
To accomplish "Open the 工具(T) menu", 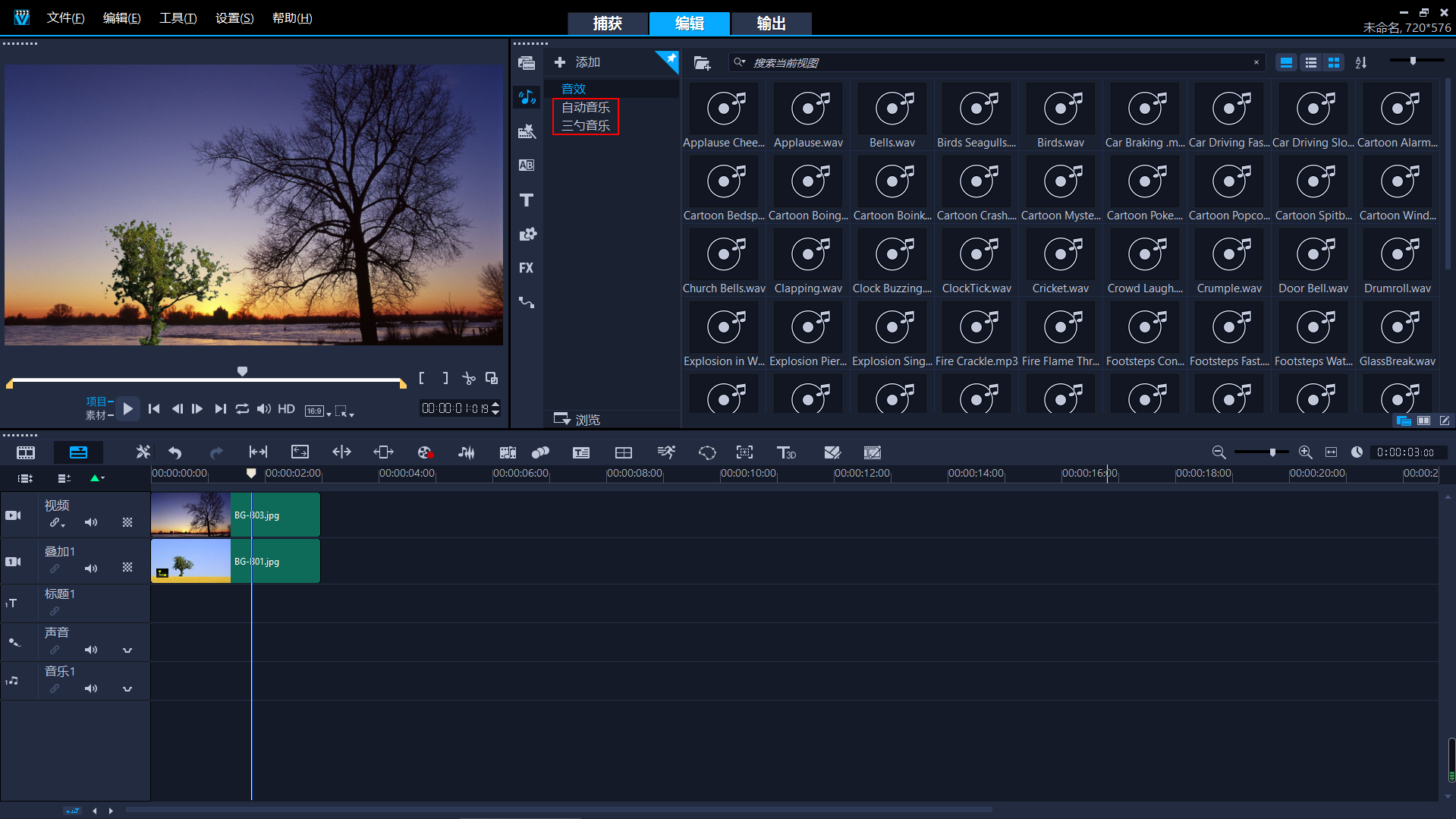I will tap(178, 18).
